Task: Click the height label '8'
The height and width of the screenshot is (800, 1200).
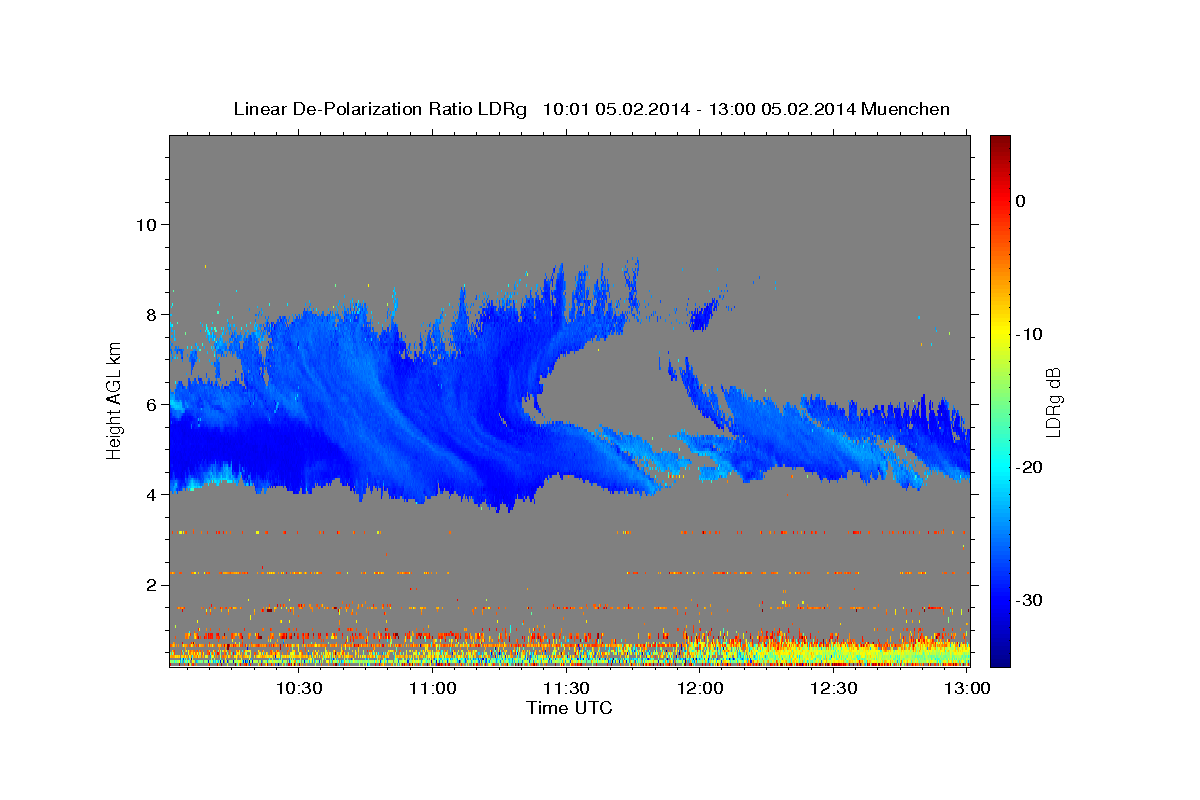Action: point(152,314)
